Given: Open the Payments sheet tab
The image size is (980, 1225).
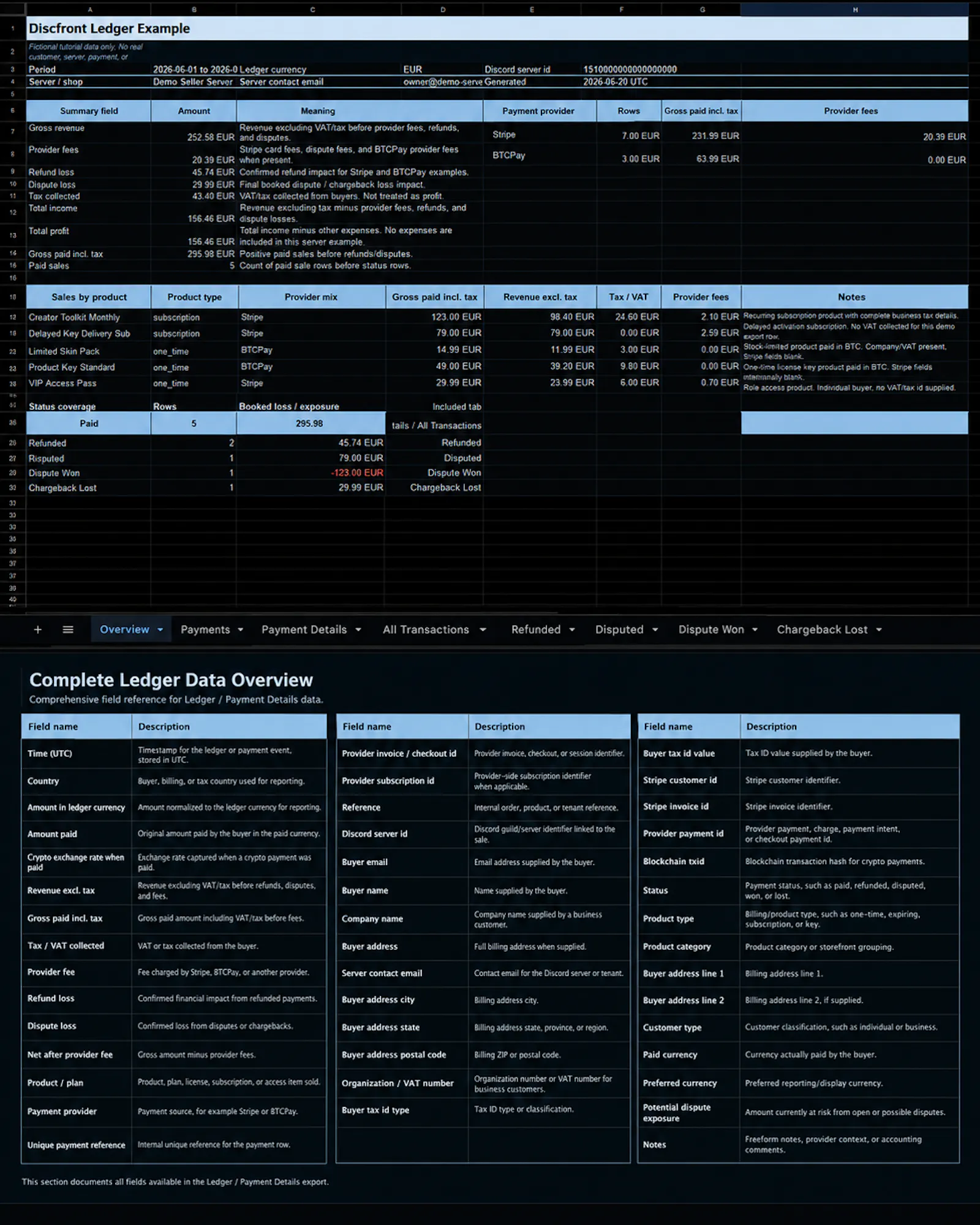Looking at the screenshot, I should point(205,629).
